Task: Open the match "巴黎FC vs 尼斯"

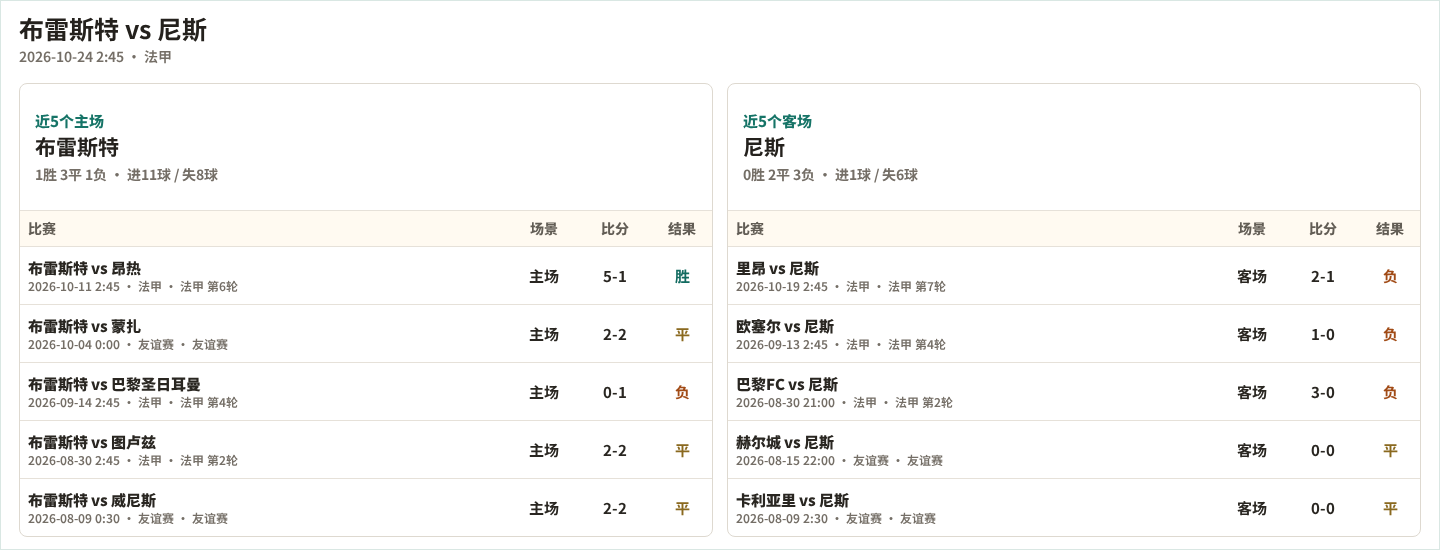Action: (x=787, y=384)
